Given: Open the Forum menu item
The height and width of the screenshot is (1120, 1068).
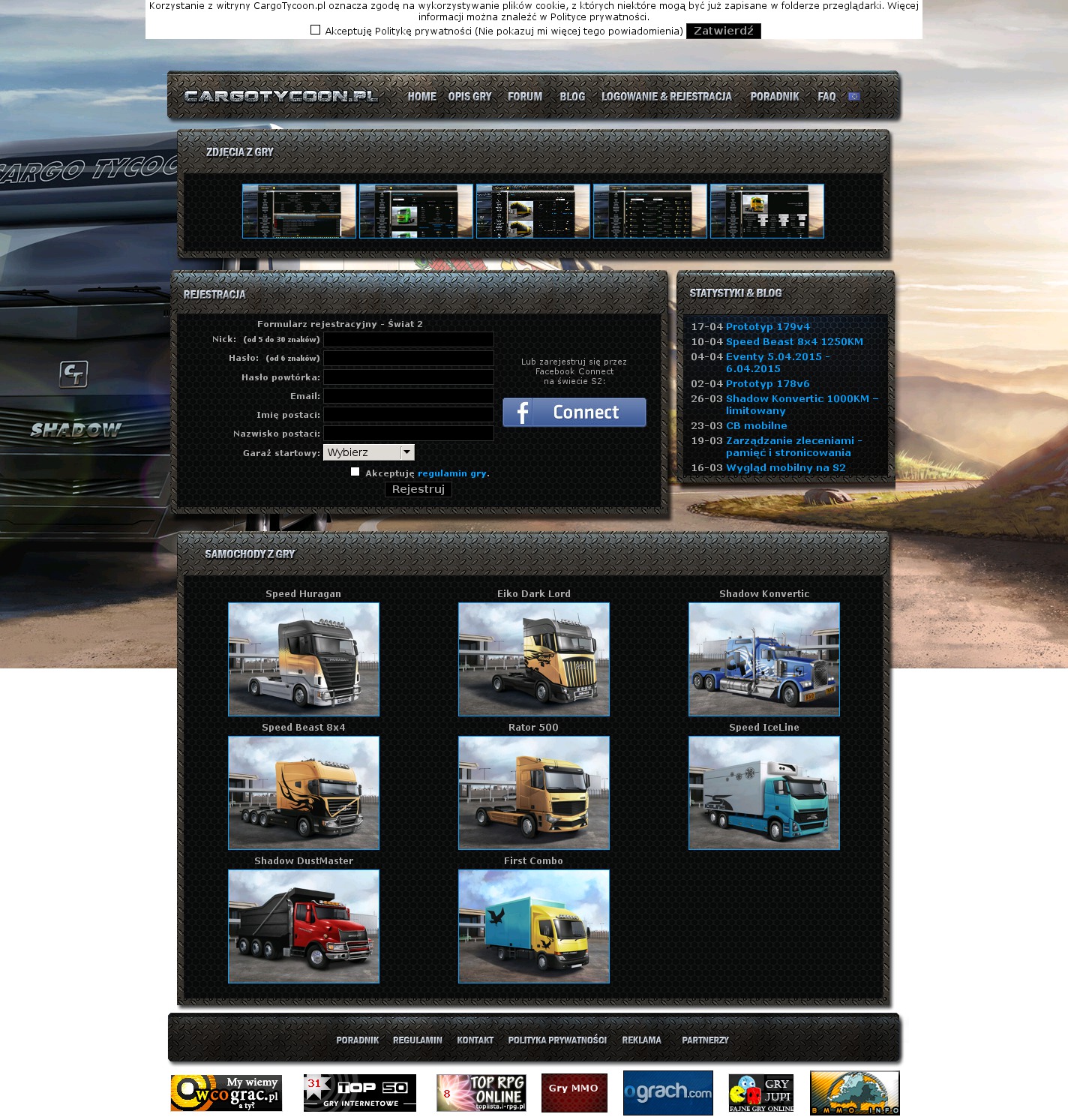Looking at the screenshot, I should (524, 97).
